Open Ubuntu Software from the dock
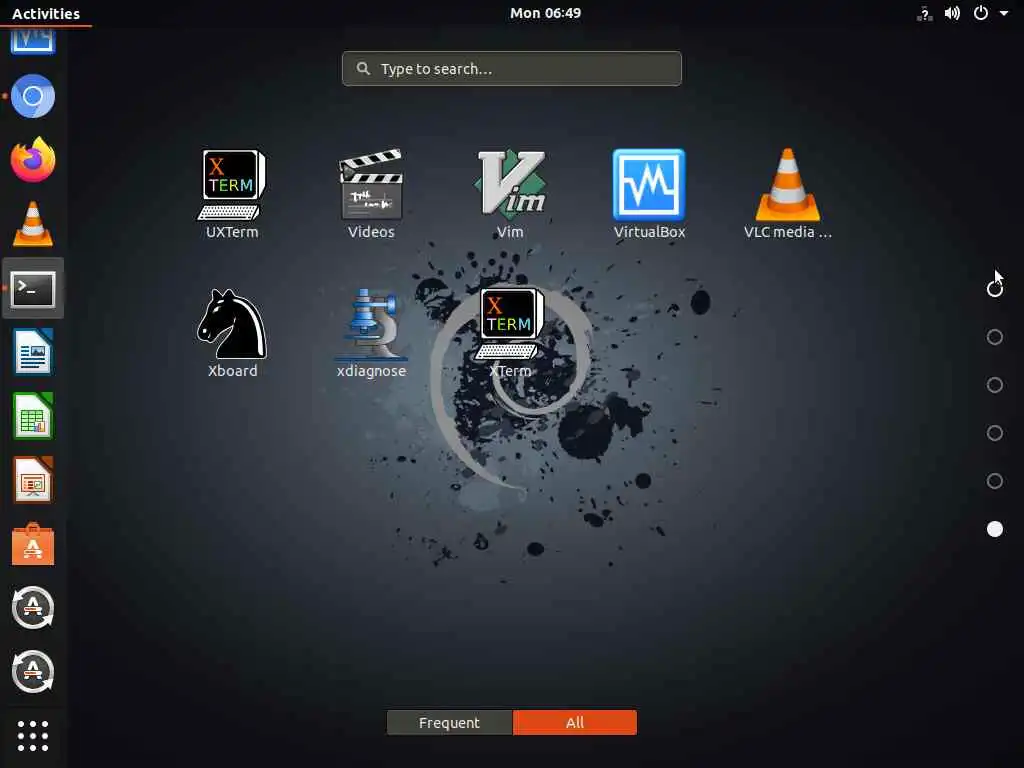1024x768 pixels. pos(33,544)
